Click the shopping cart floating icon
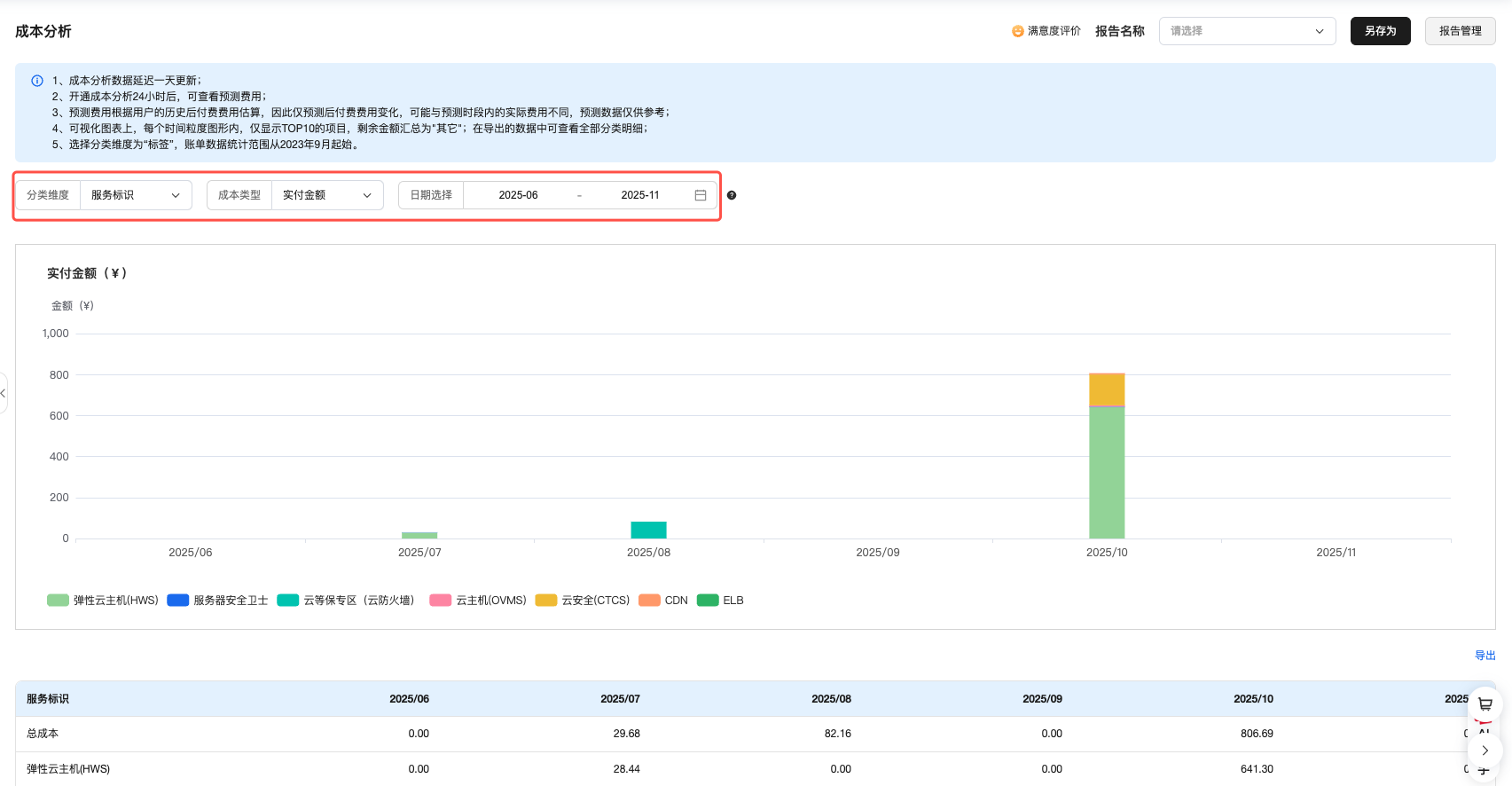Image resolution: width=1512 pixels, height=786 pixels. tap(1485, 704)
